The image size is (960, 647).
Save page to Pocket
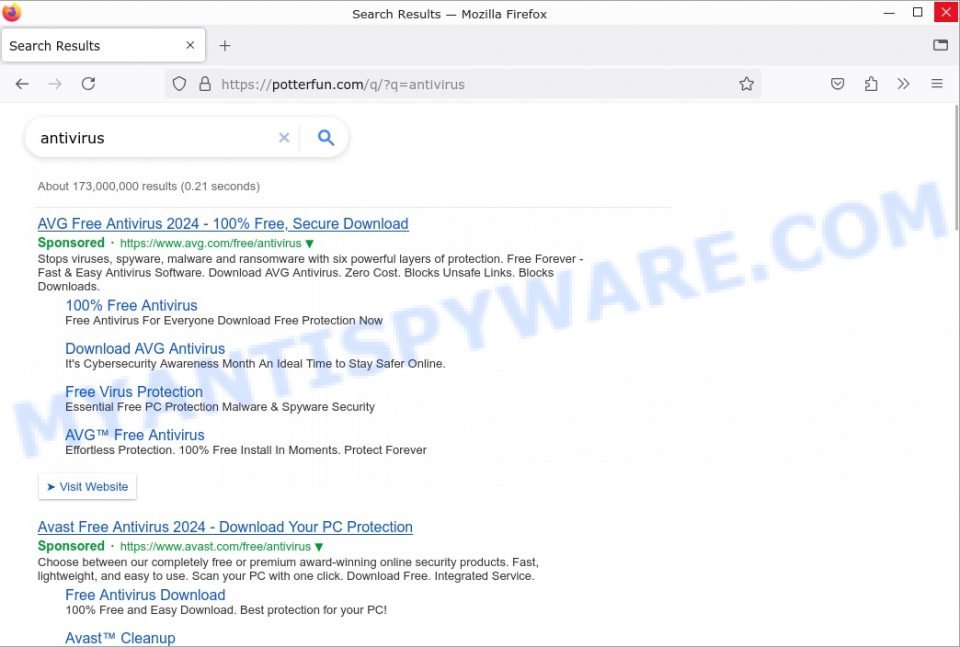tap(838, 84)
